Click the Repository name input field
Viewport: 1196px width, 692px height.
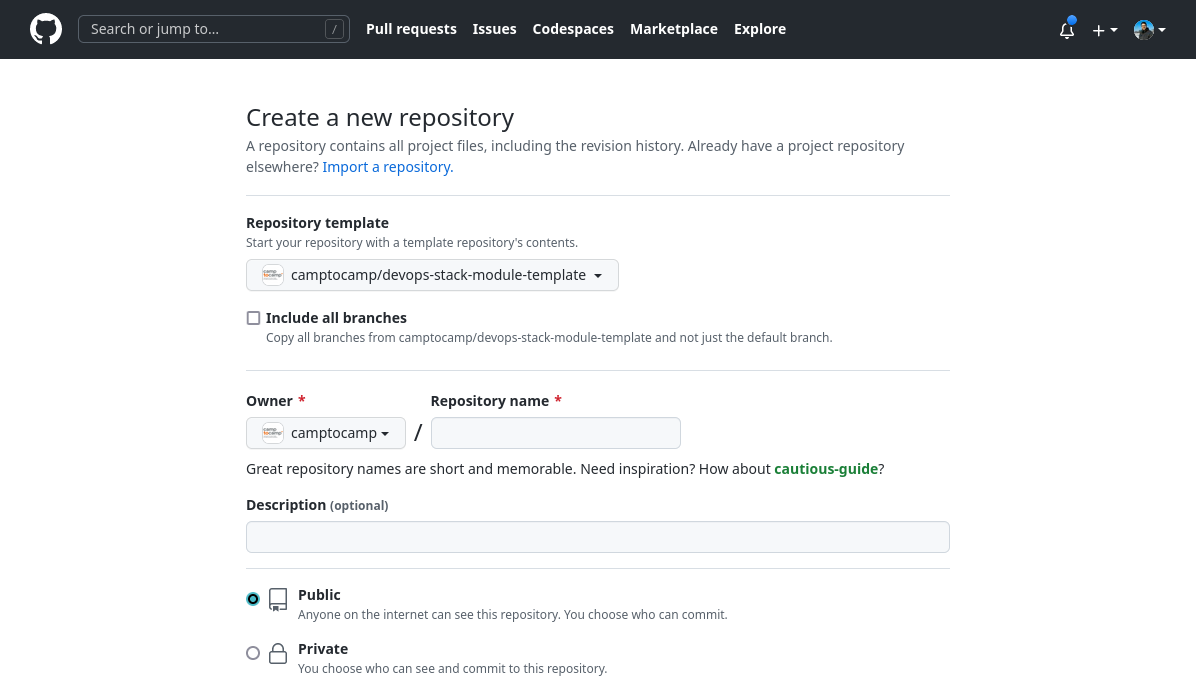point(555,433)
